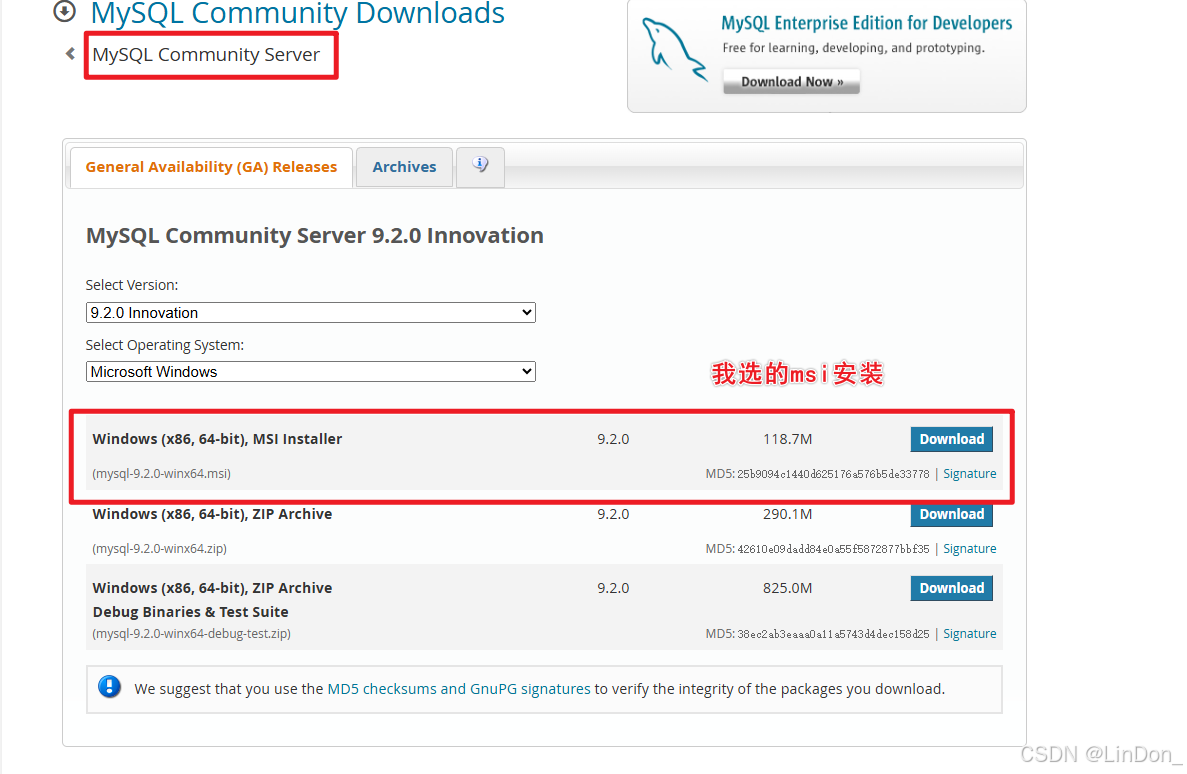This screenshot has height=774, width=1187.
Task: Open Signature link for mysql-9.2.0-winx64.msi
Action: pos(970,474)
